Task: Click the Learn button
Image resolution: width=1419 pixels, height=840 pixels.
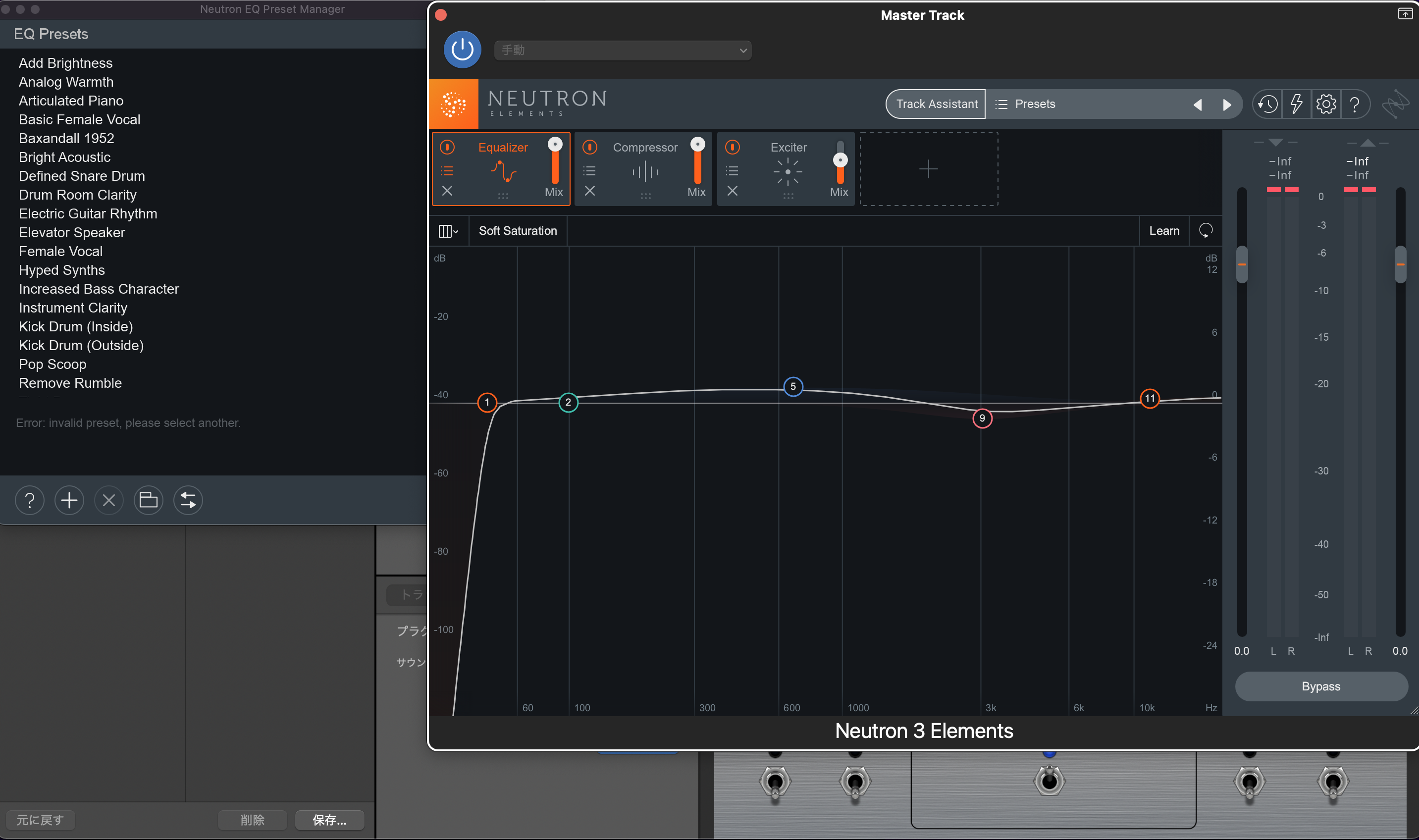Action: 1164,231
